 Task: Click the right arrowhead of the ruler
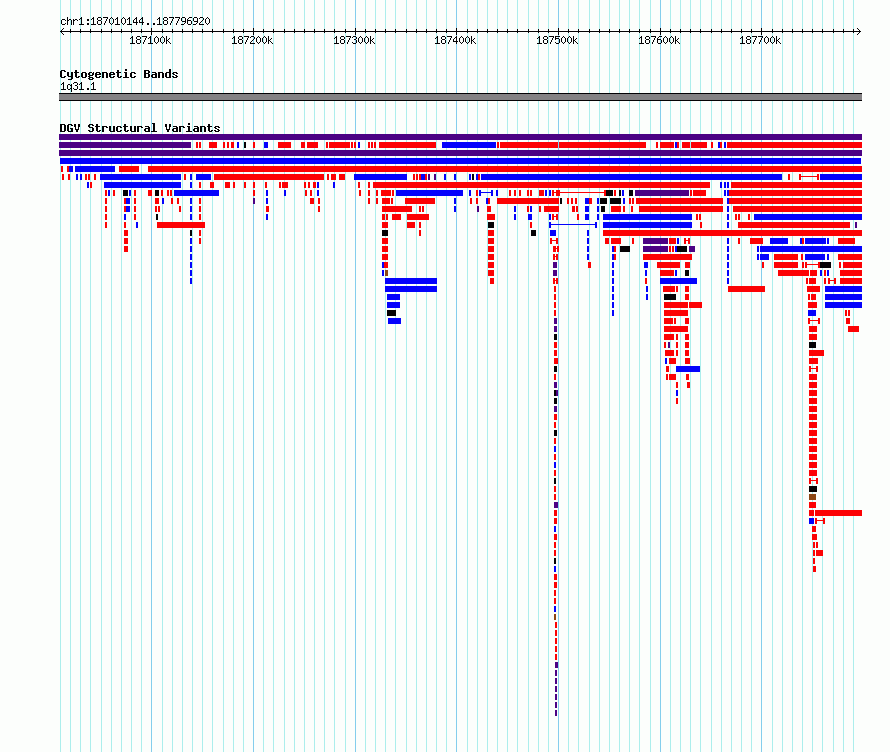(859, 31)
